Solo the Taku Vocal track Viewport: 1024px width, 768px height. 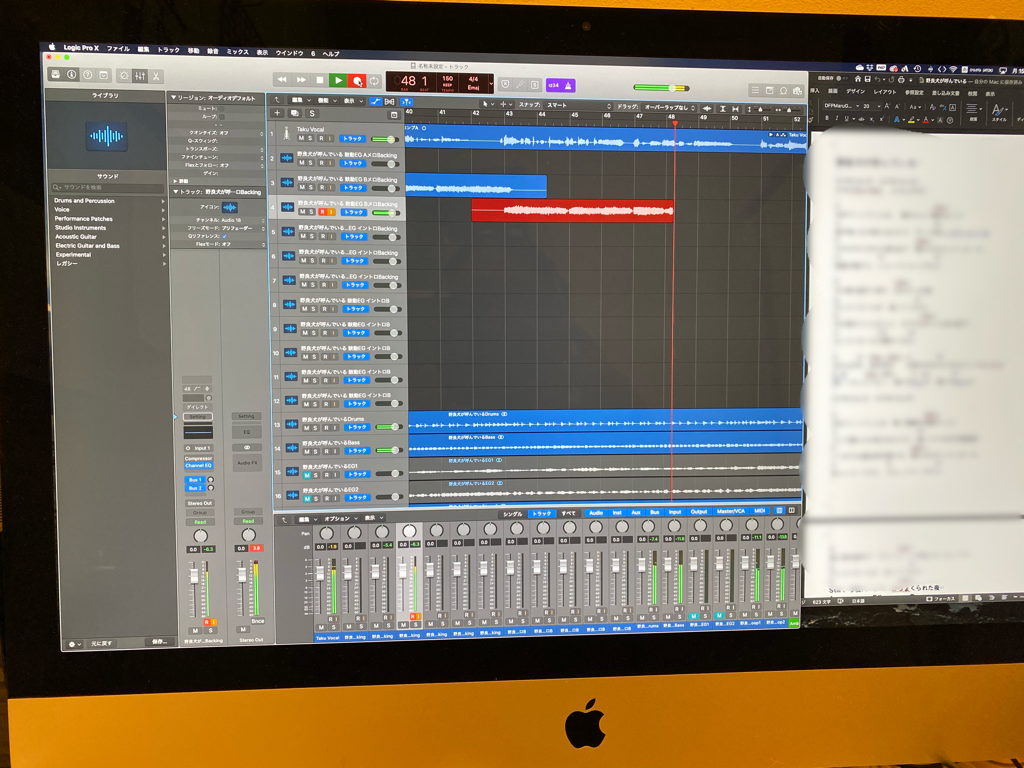[x=310, y=138]
